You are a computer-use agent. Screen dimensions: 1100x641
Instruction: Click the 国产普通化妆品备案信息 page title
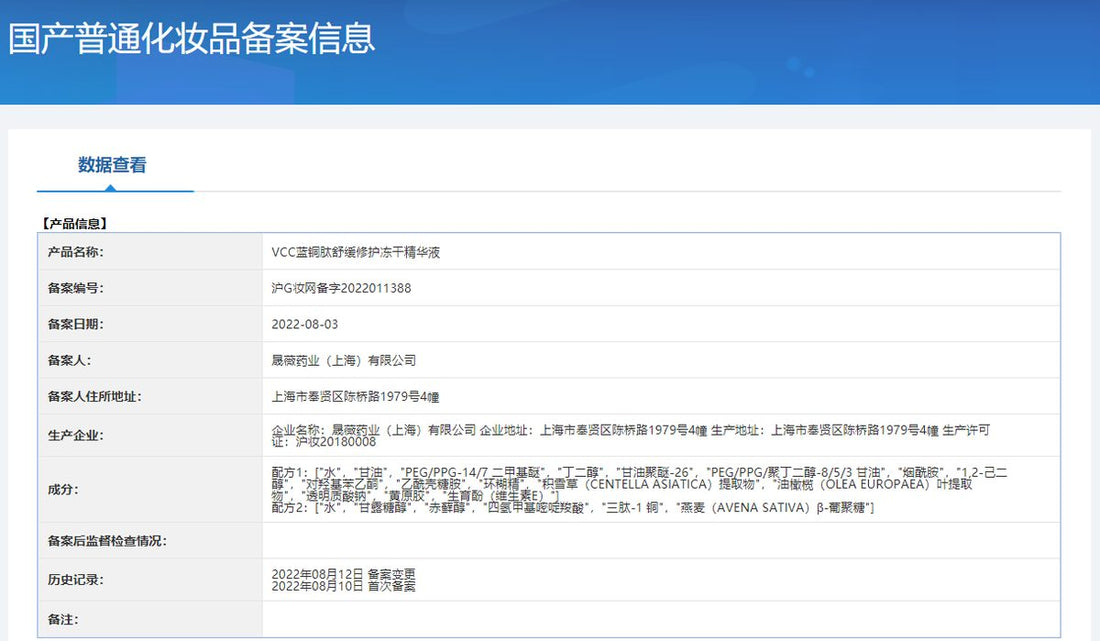click(x=192, y=38)
